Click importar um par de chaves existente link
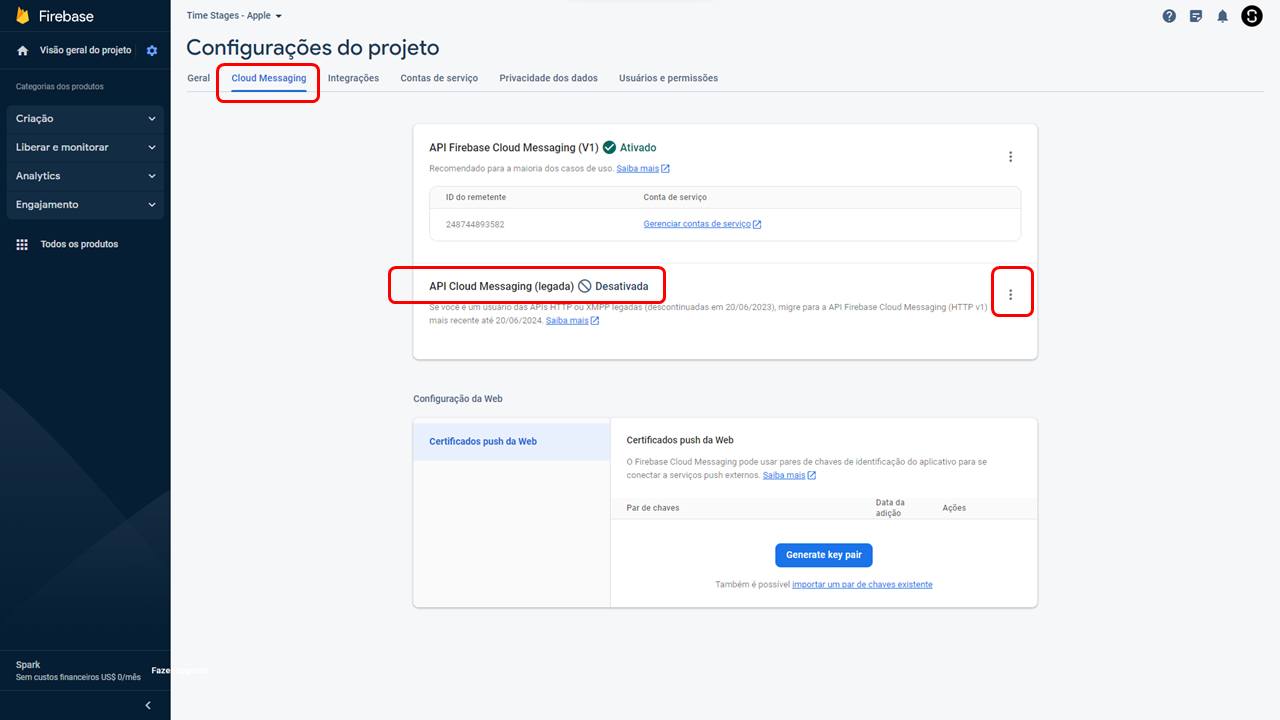The width and height of the screenshot is (1280, 720). pyautogui.click(x=862, y=584)
